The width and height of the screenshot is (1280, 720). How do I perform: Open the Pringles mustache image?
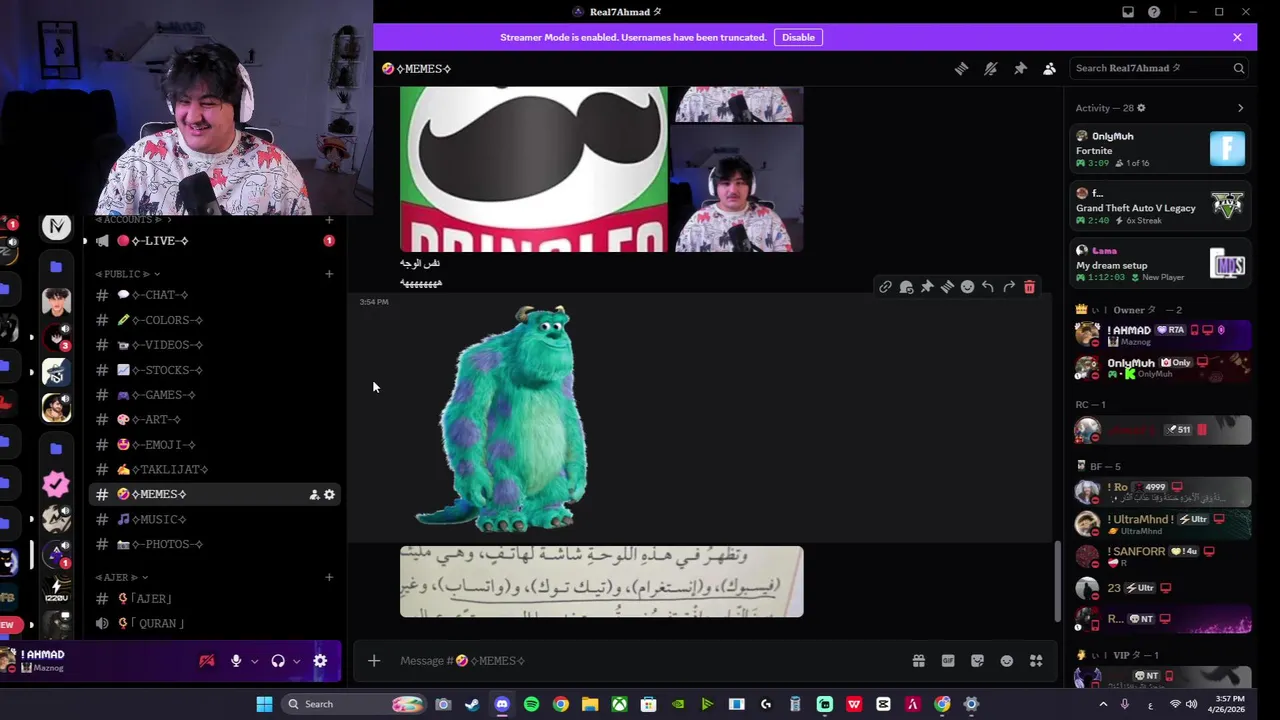533,169
